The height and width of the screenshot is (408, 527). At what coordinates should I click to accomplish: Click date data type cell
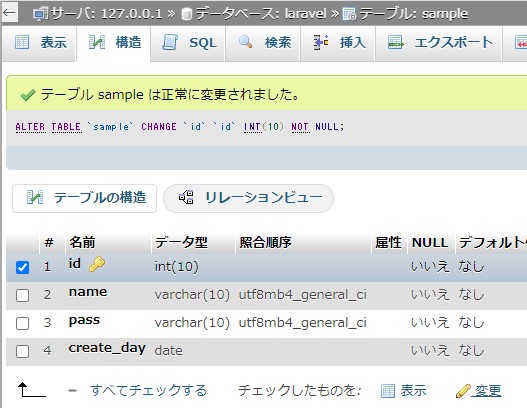point(169,351)
